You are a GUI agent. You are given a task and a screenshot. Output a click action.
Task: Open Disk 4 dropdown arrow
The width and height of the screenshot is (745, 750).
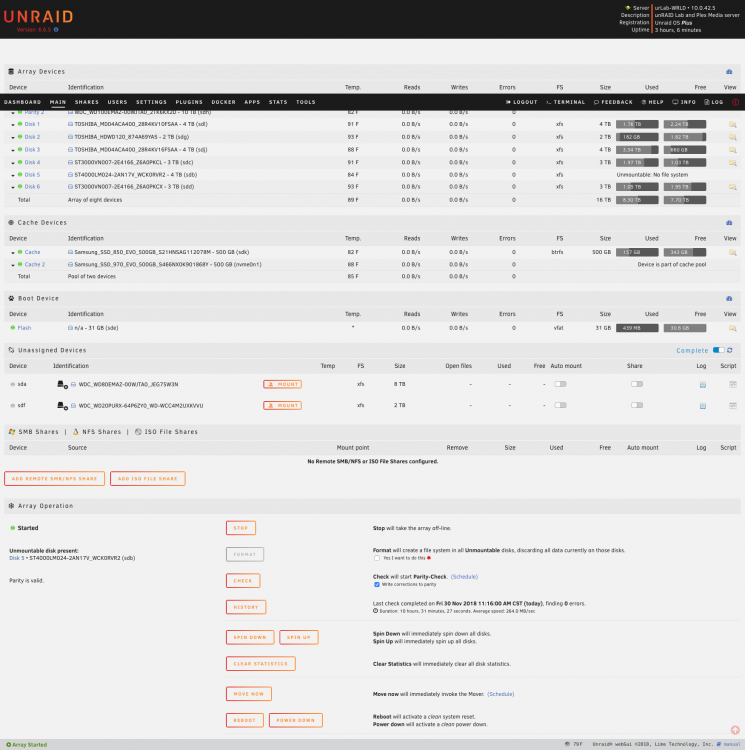[x=13, y=163]
